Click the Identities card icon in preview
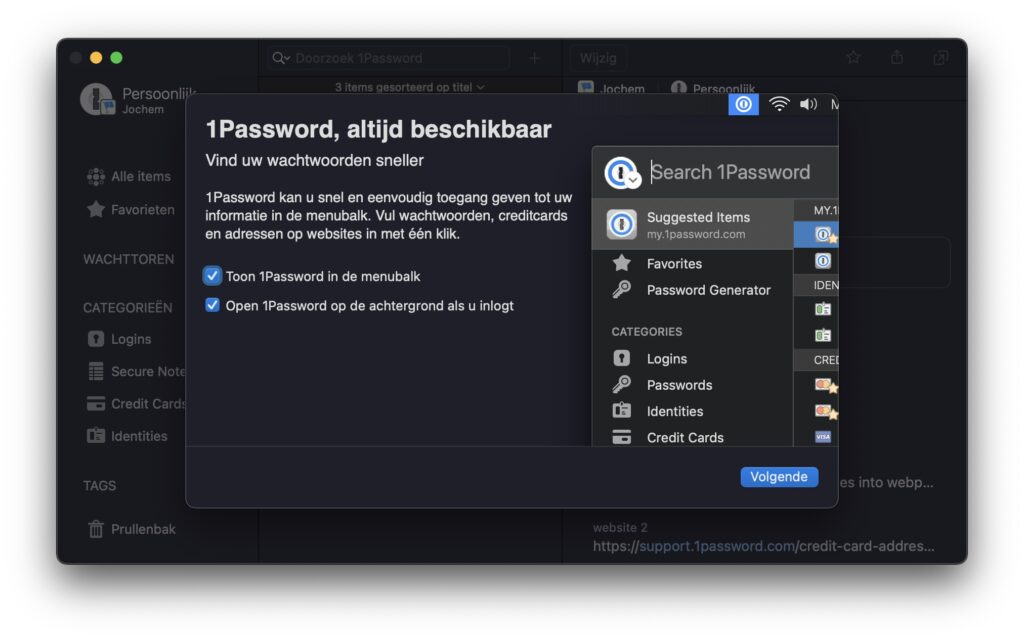1024x639 pixels. coord(622,410)
